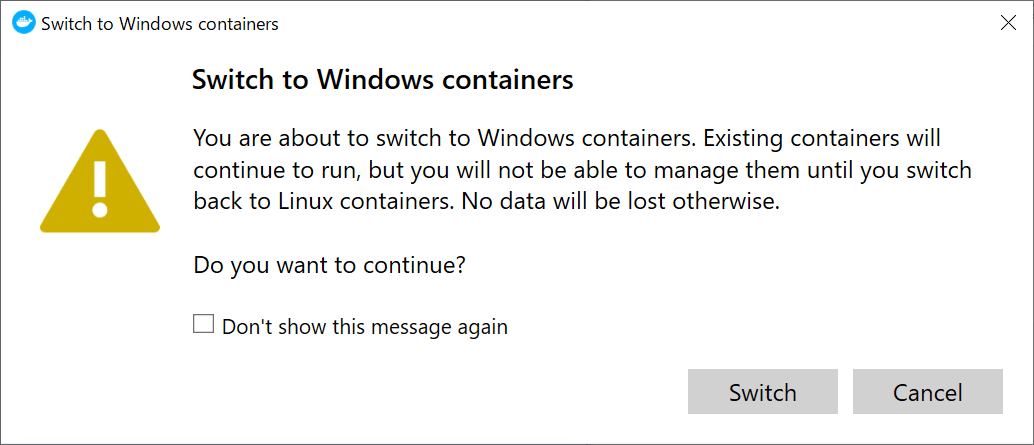Screen dimensions: 1034x445
Task: Click the word "continue?" in the question
Action: pyautogui.click(x=417, y=266)
